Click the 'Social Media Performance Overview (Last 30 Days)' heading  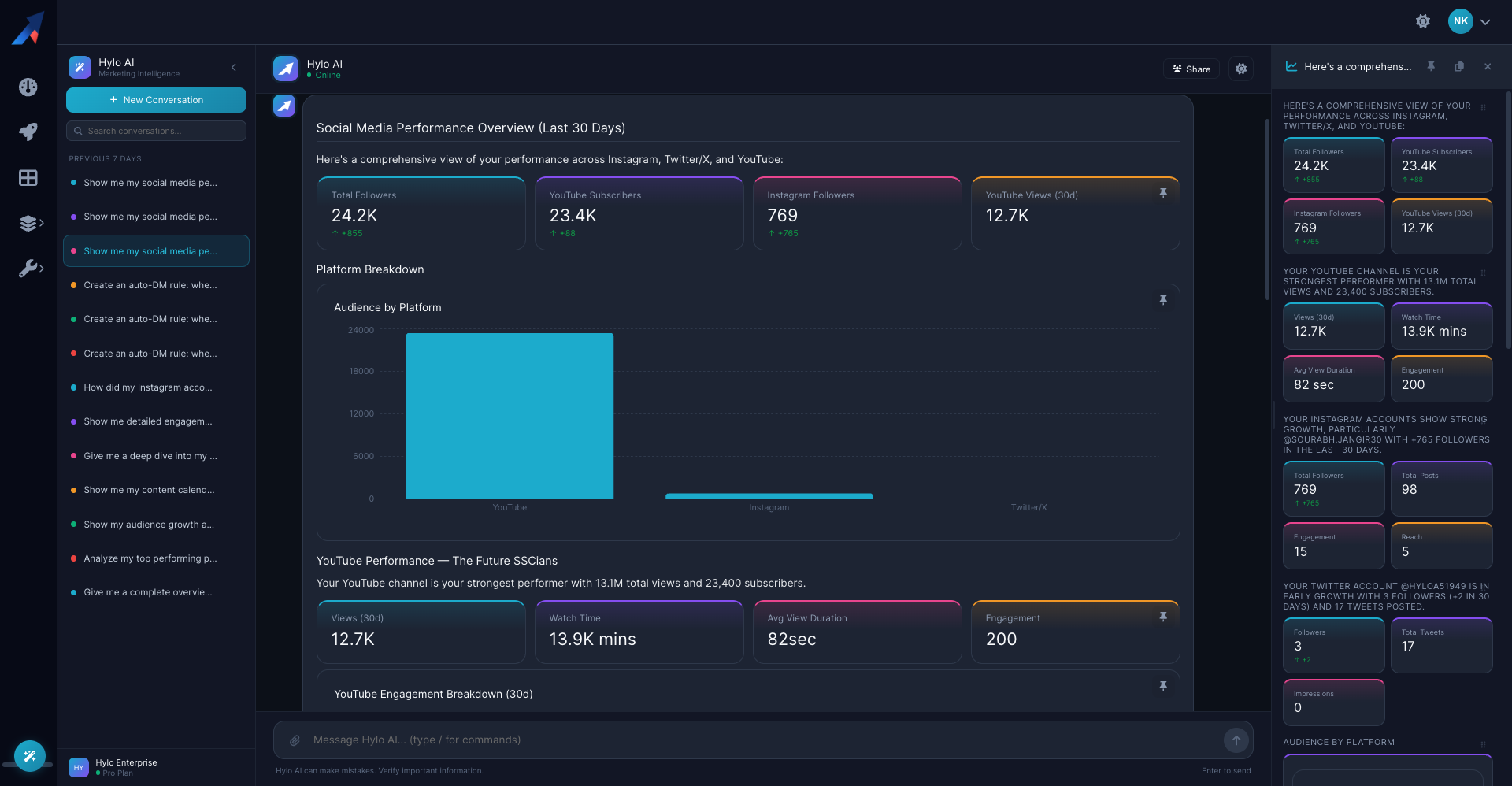[471, 128]
